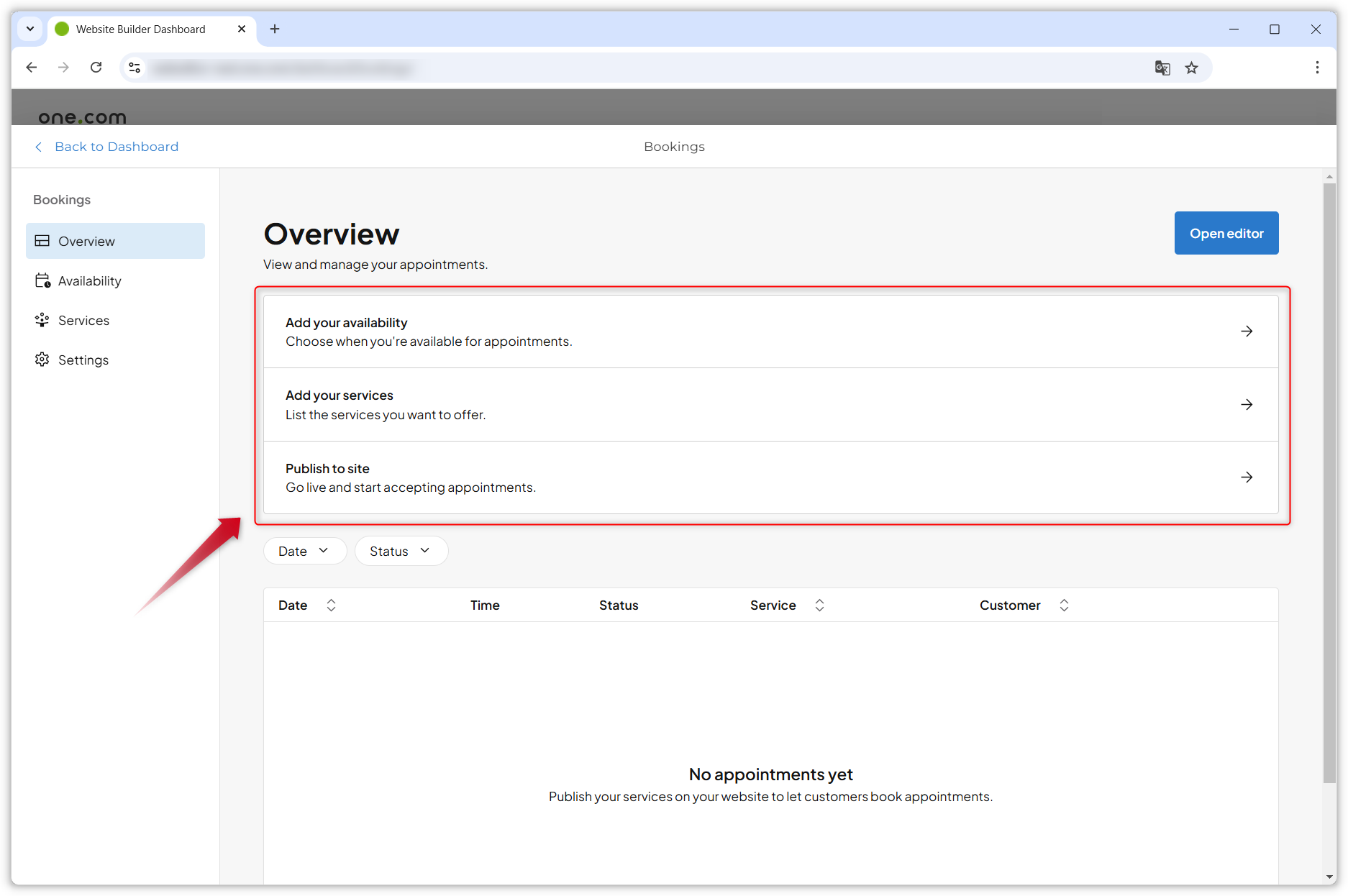The width and height of the screenshot is (1348, 896).
Task: Open the tab search chevron
Action: (29, 29)
